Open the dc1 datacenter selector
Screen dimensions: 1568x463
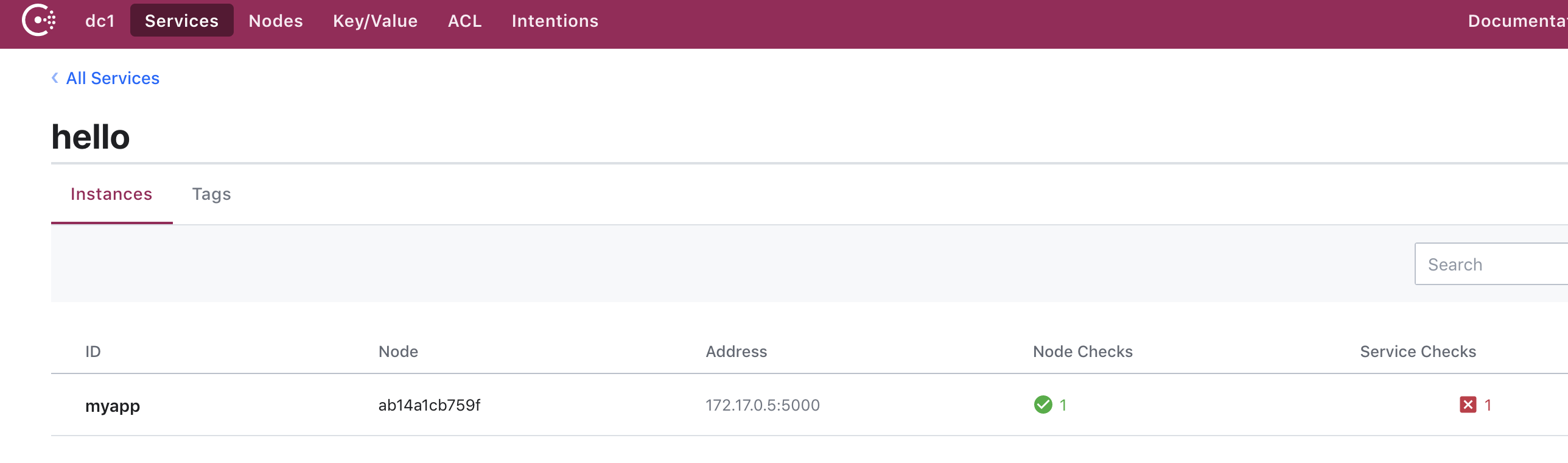[100, 21]
